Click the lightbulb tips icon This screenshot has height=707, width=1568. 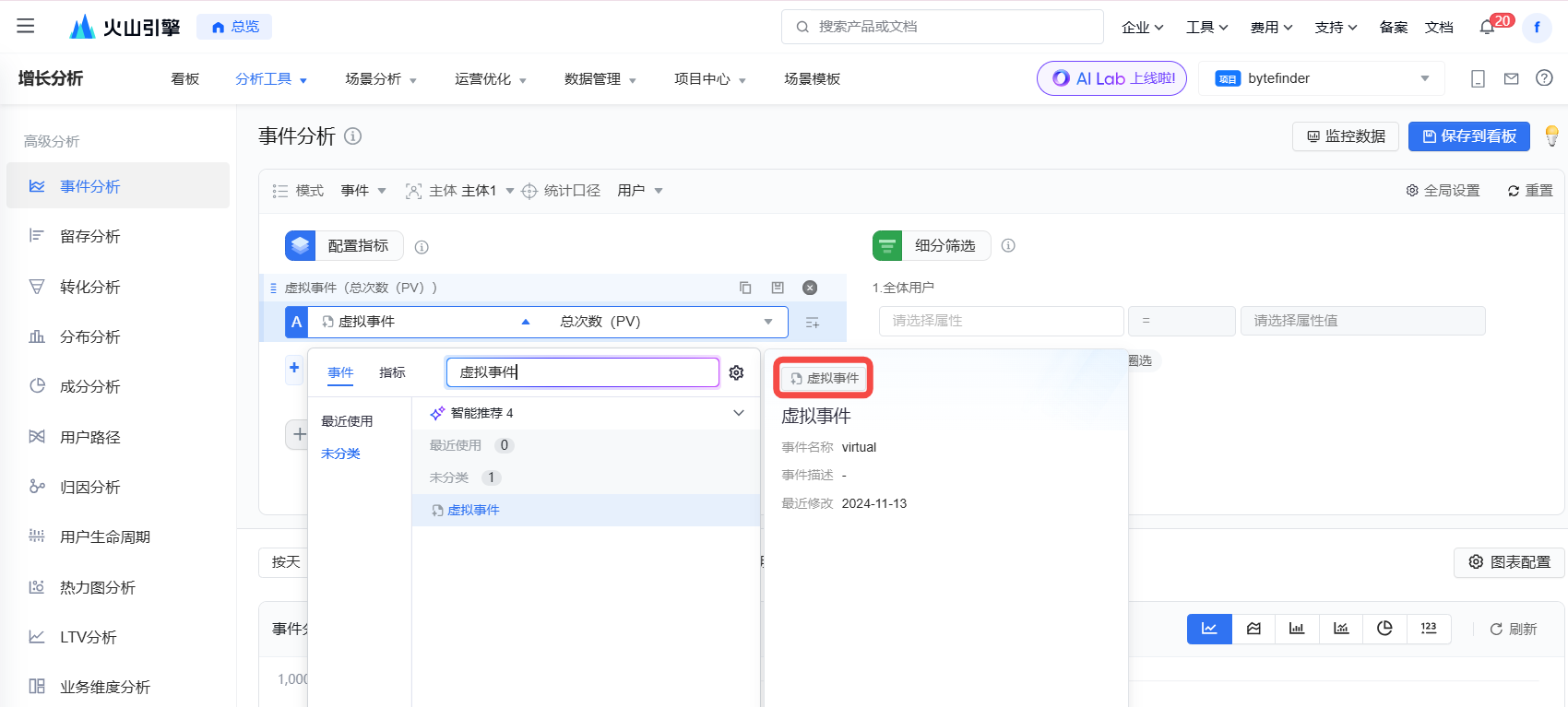click(1552, 136)
